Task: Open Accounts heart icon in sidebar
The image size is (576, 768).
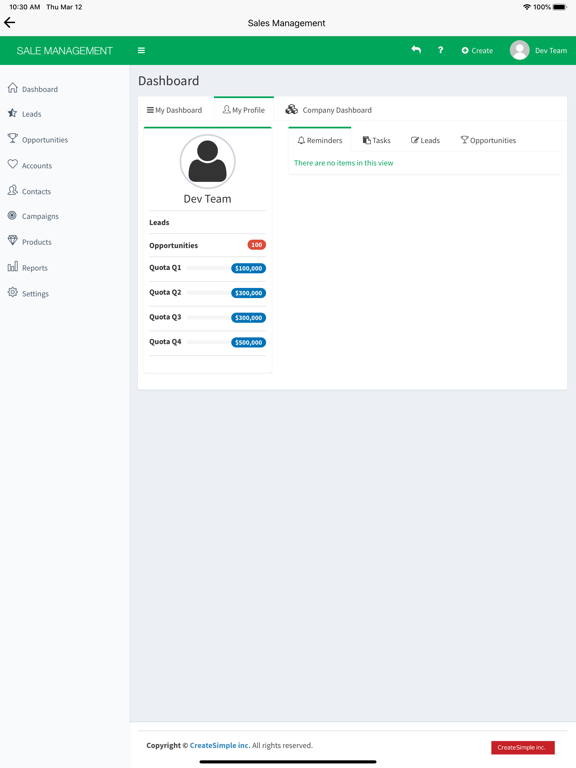Action: [x=13, y=165]
